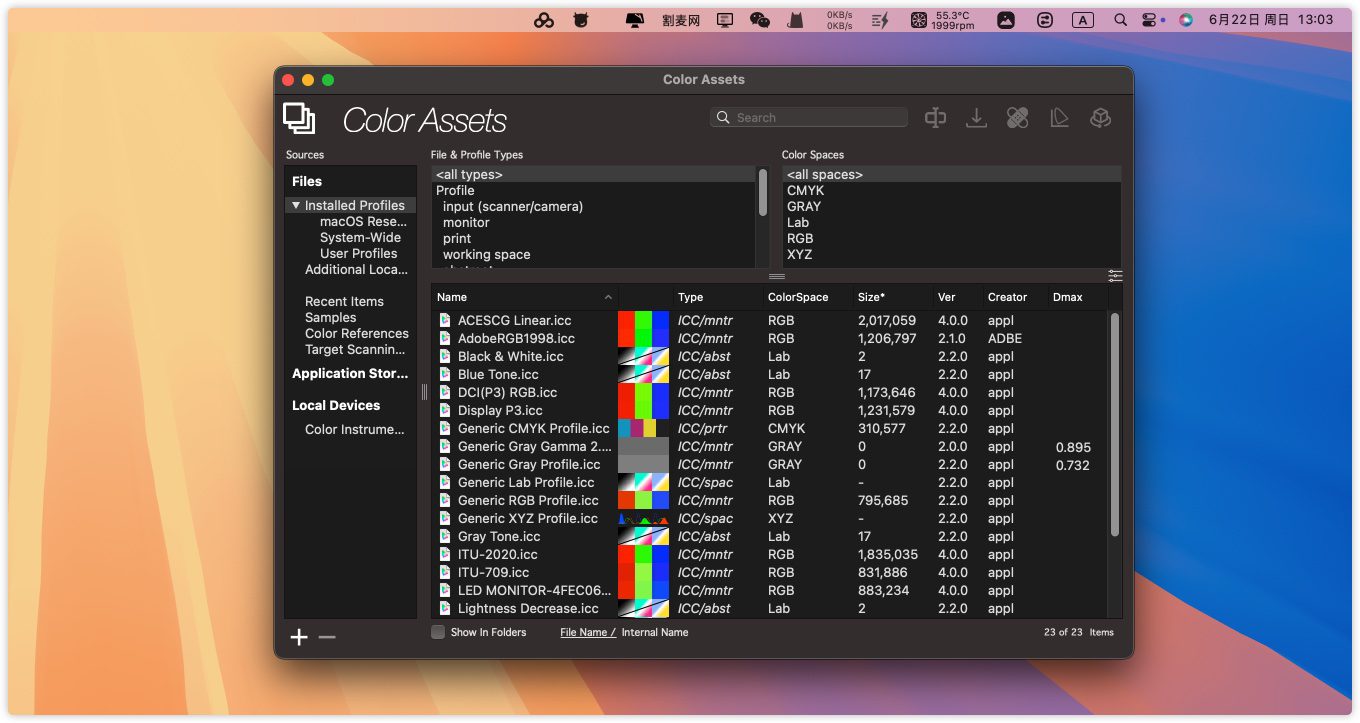Select CMYK in the Color Spaces list
This screenshot has width=1360, height=723.
tap(805, 190)
